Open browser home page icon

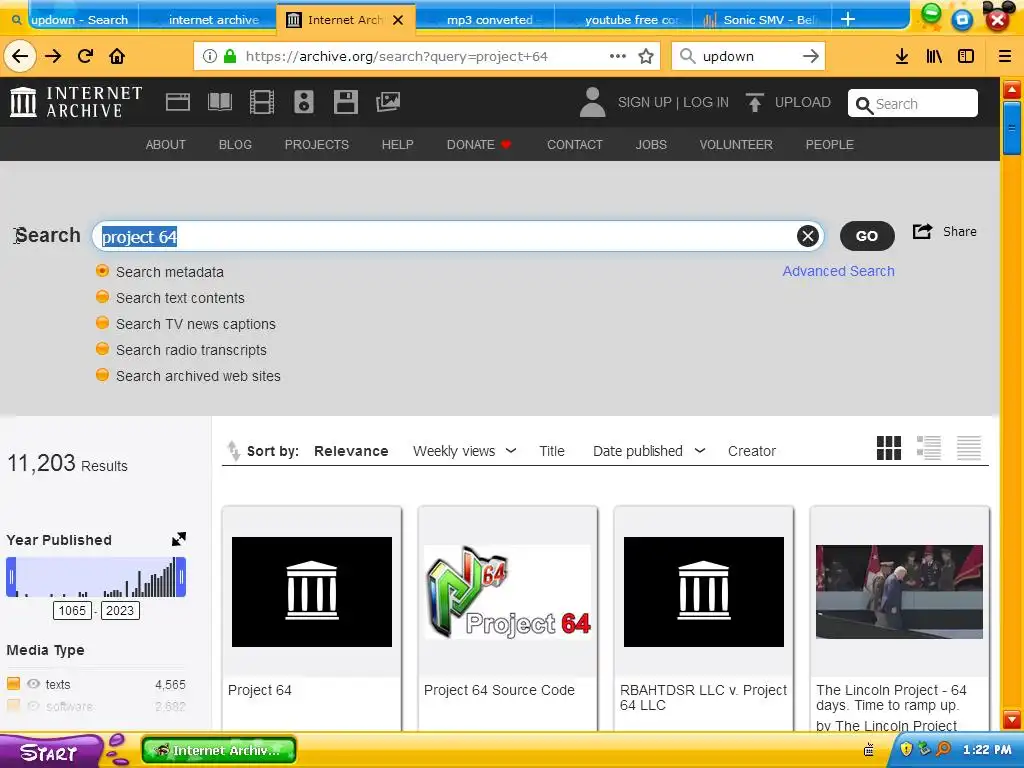click(x=117, y=56)
